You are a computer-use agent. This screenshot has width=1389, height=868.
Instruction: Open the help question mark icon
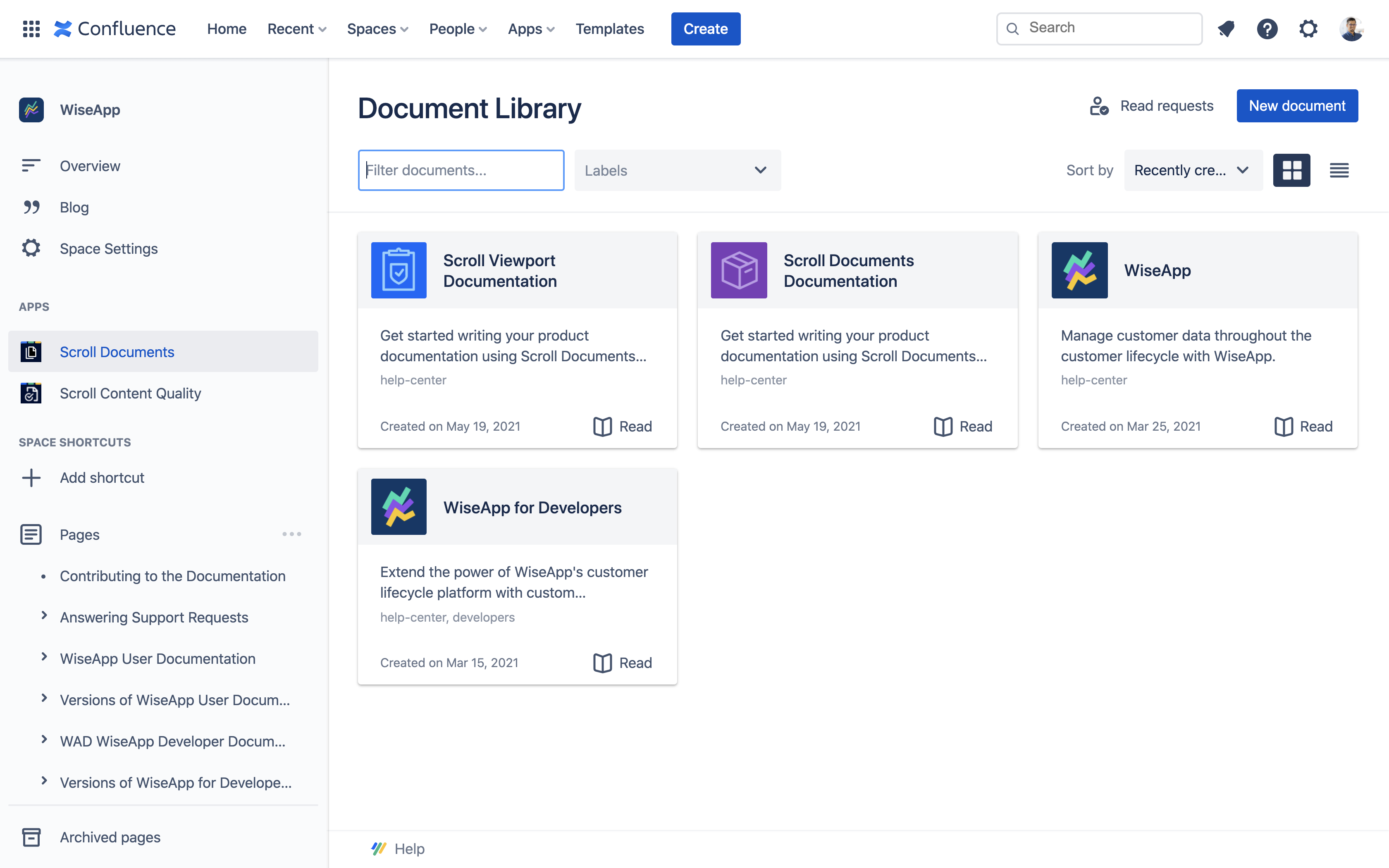(1267, 29)
